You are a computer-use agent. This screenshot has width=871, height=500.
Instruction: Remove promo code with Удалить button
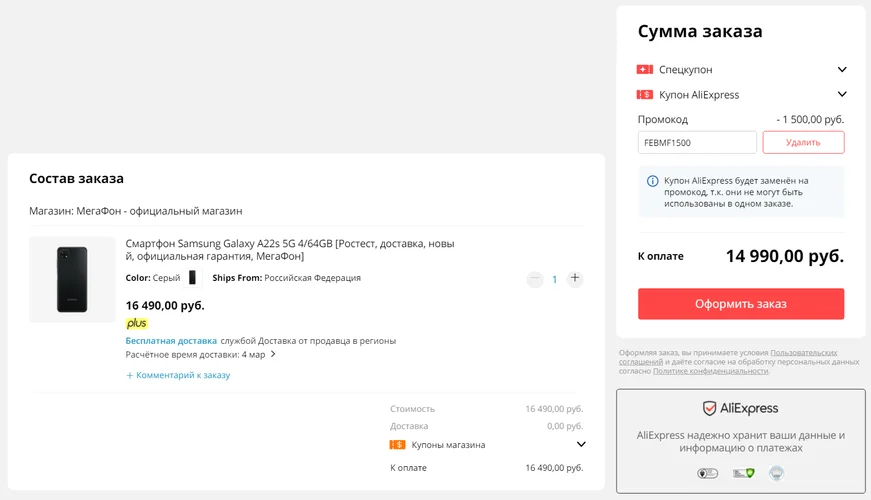point(803,142)
